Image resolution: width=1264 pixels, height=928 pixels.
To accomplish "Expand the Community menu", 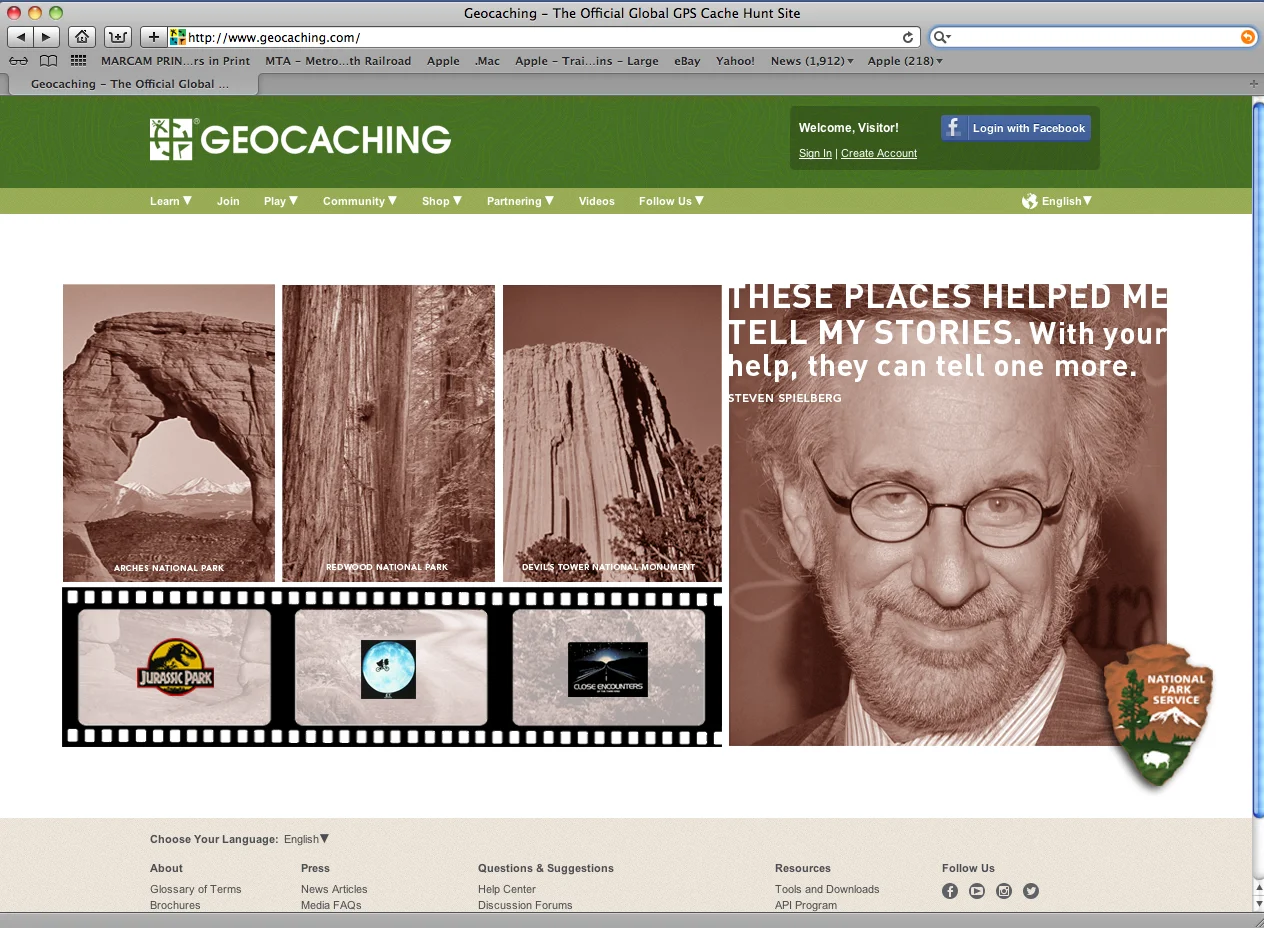I will coord(360,201).
